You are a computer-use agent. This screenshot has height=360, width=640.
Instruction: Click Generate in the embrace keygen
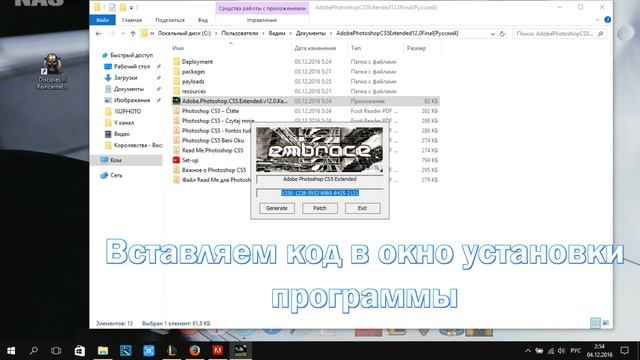pyautogui.click(x=276, y=208)
